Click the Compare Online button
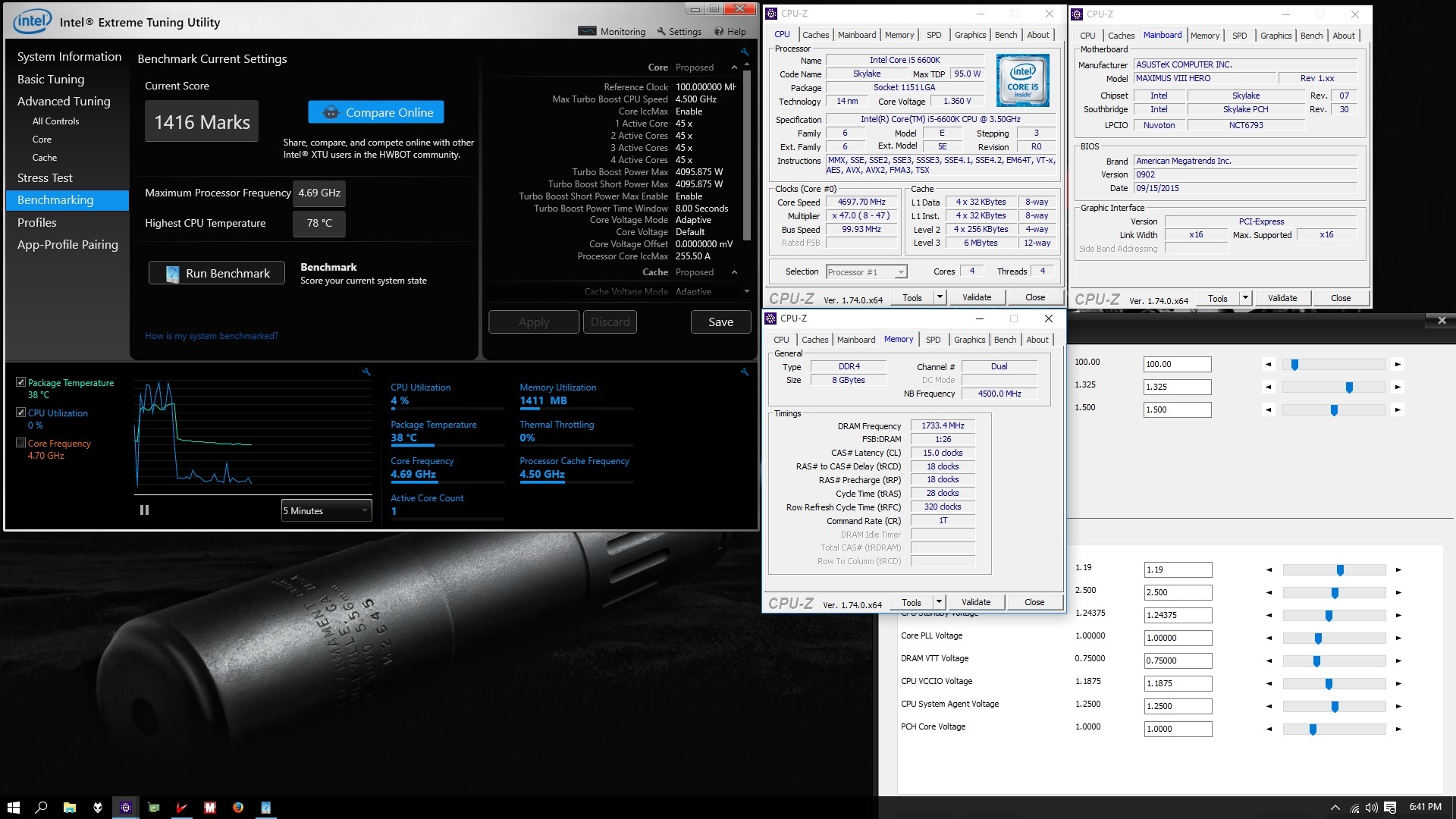 pos(376,112)
